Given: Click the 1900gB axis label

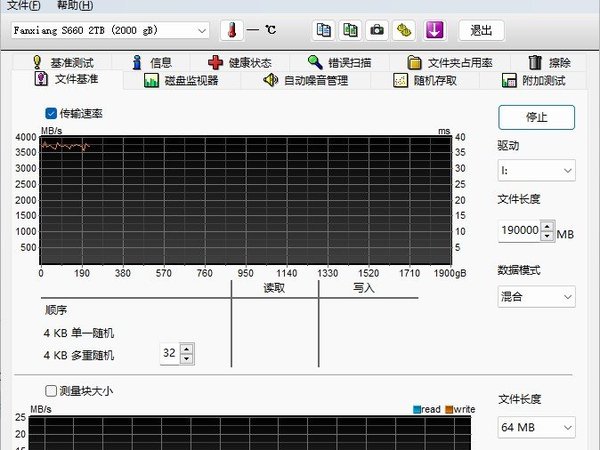Looking at the screenshot, I should [x=450, y=273].
